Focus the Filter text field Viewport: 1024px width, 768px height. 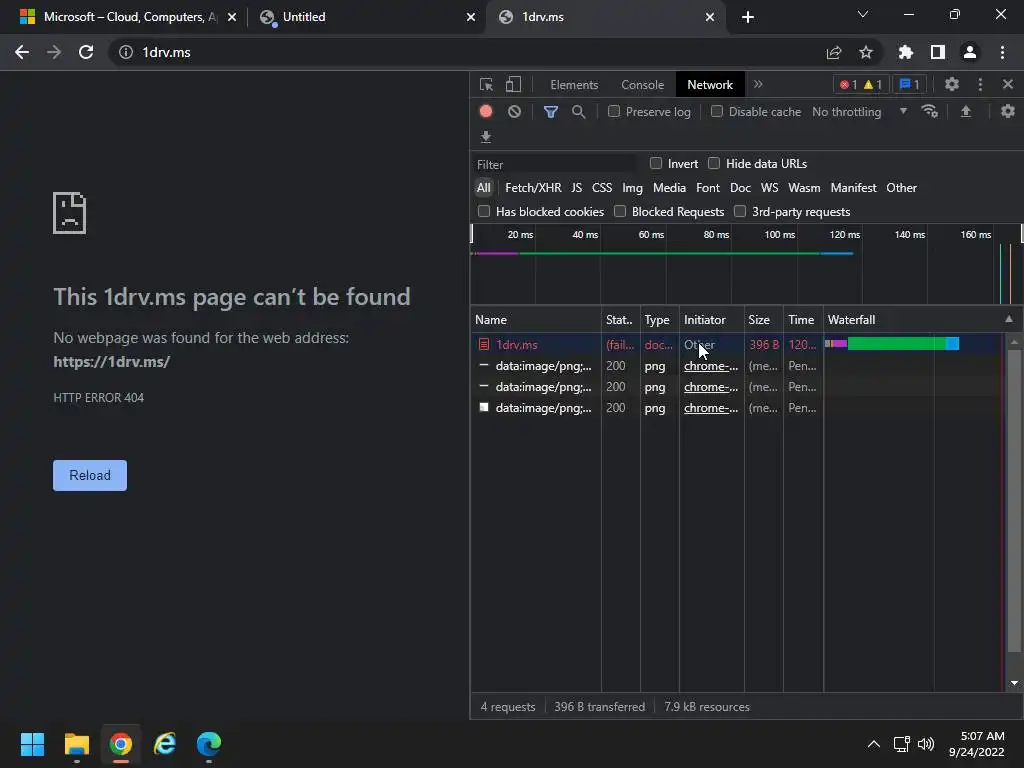554,164
